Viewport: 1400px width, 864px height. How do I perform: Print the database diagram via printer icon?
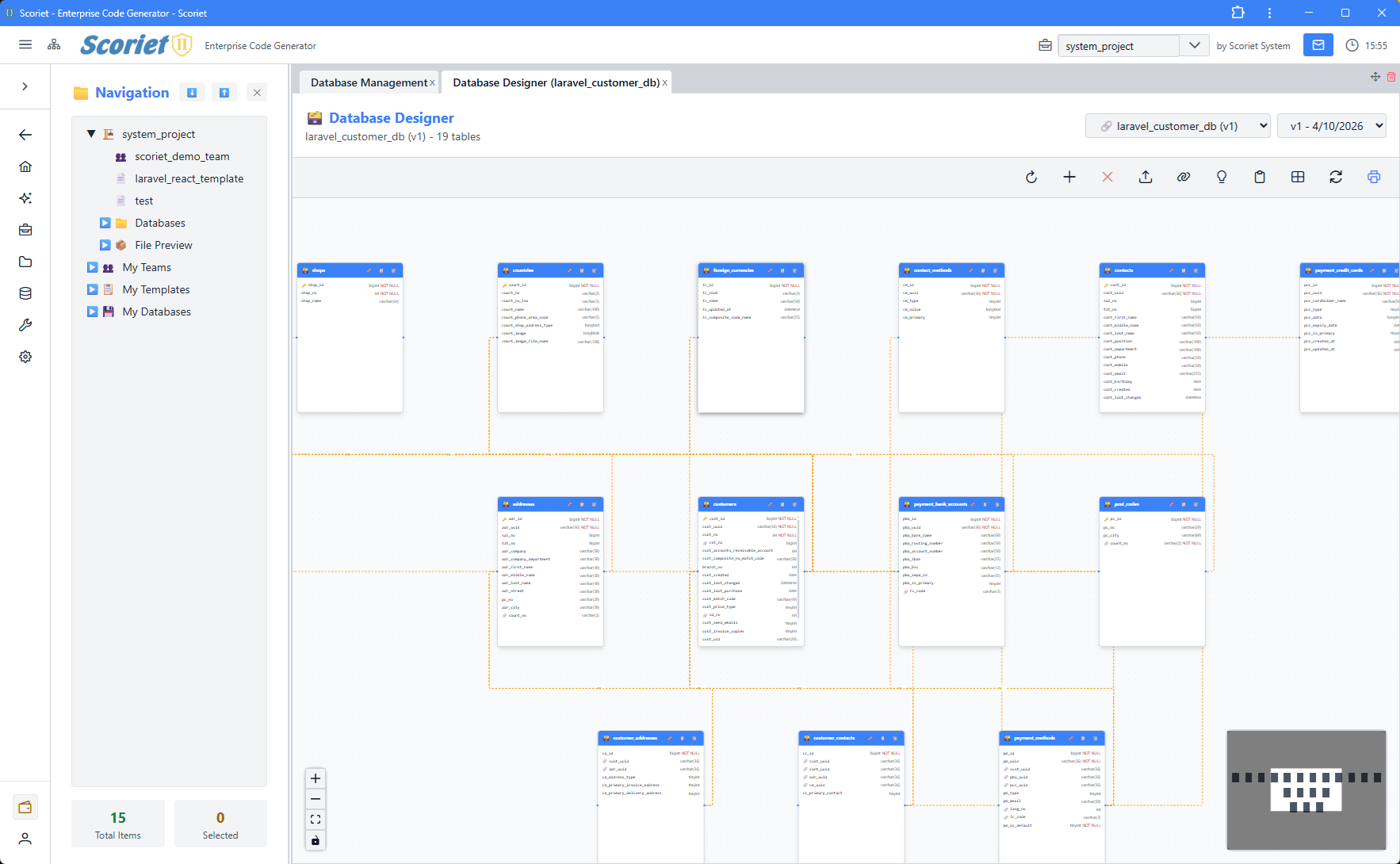pos(1375,177)
